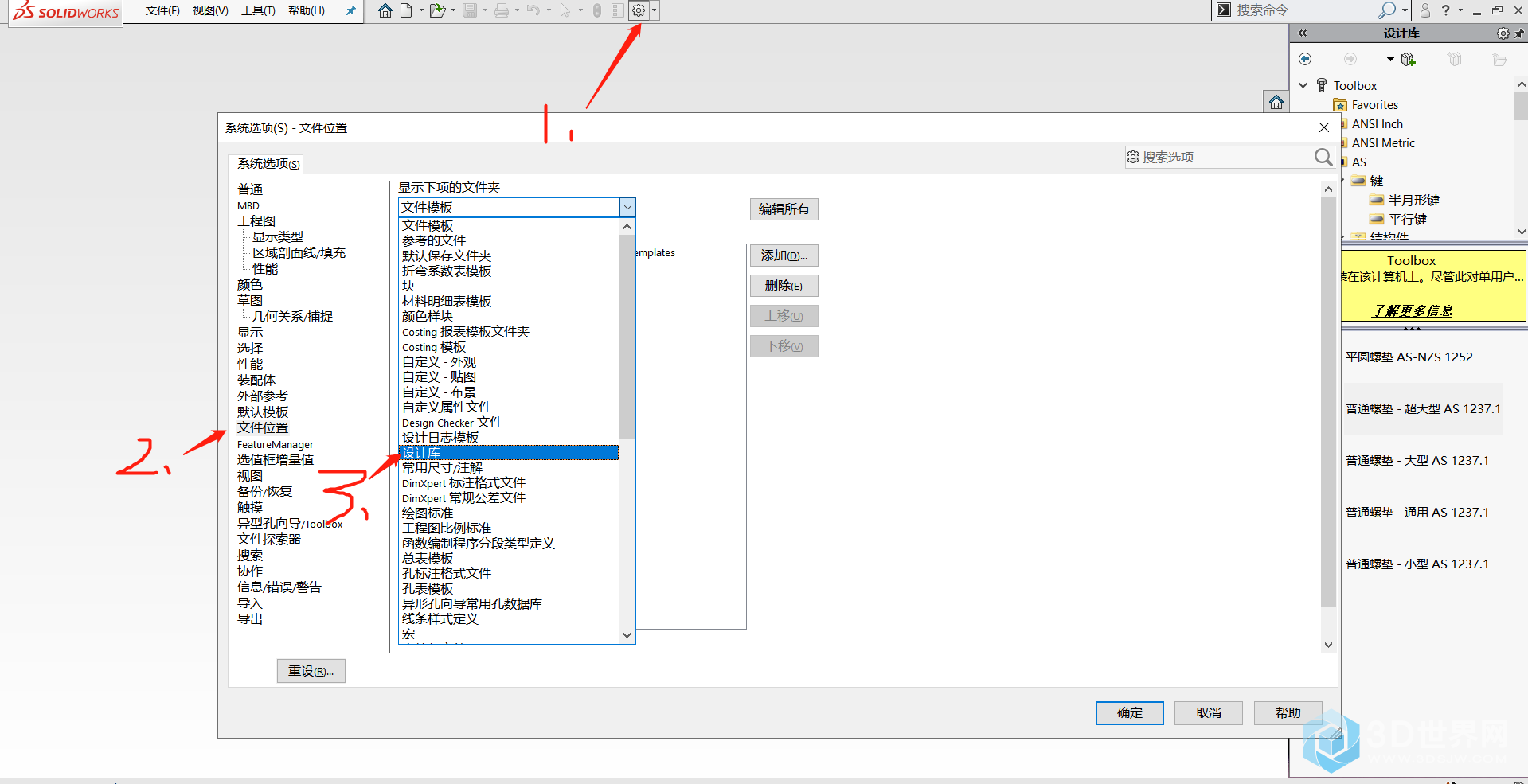Click the home tab icon above dialog

pos(1276,102)
